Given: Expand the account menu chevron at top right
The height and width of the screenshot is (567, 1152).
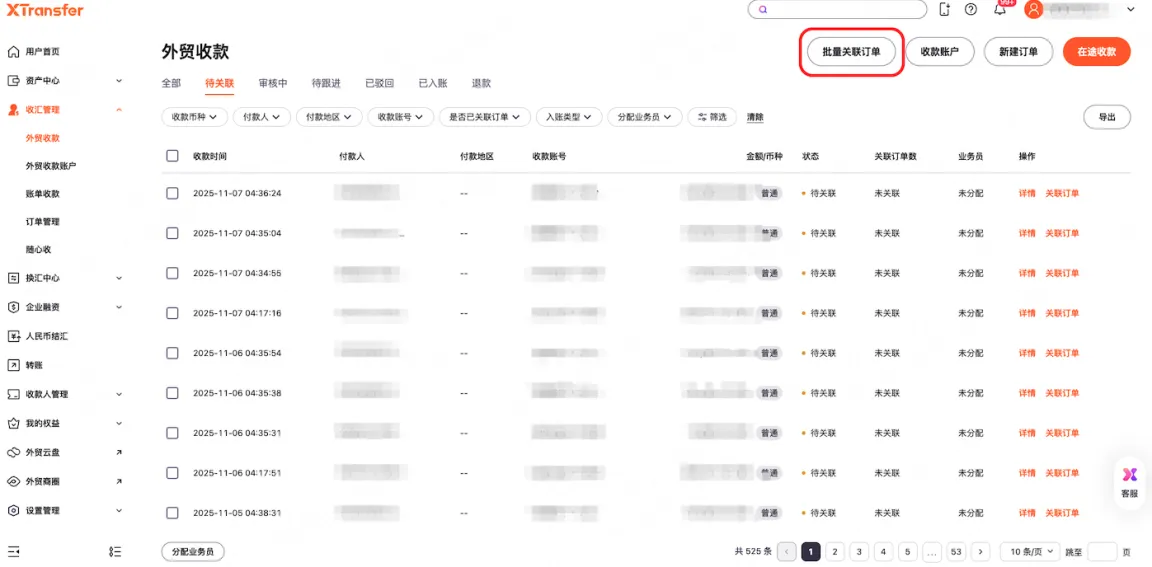Looking at the screenshot, I should [1131, 10].
